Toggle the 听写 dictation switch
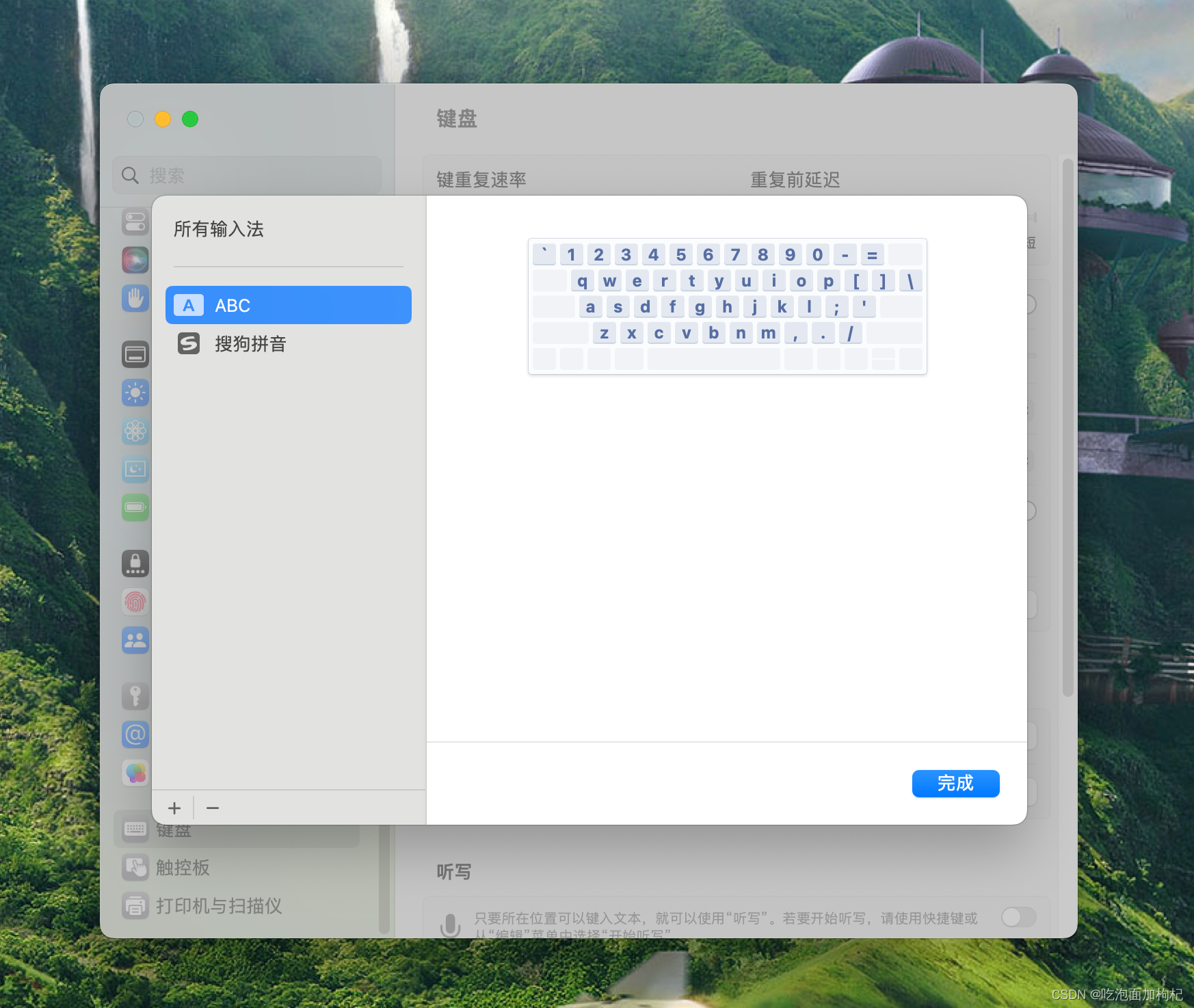The width and height of the screenshot is (1194, 1008). point(1019,917)
